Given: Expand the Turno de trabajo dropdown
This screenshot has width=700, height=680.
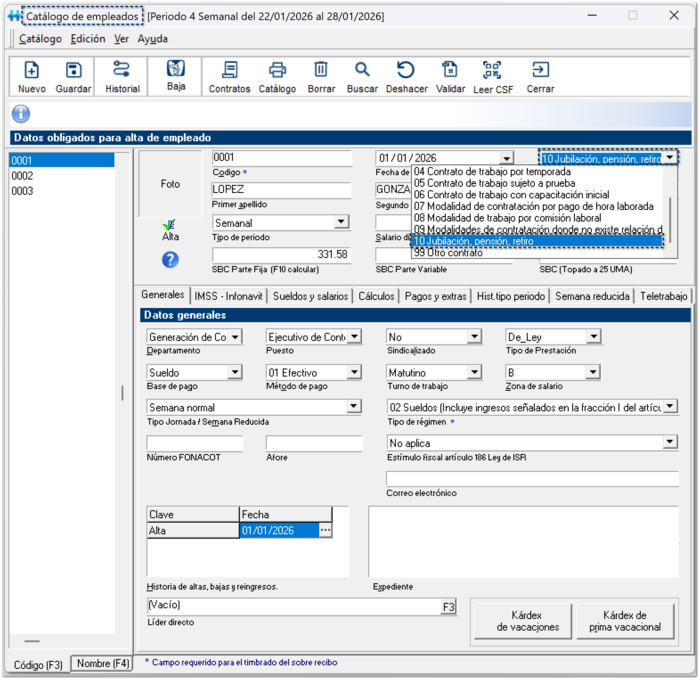Looking at the screenshot, I should 473,373.
